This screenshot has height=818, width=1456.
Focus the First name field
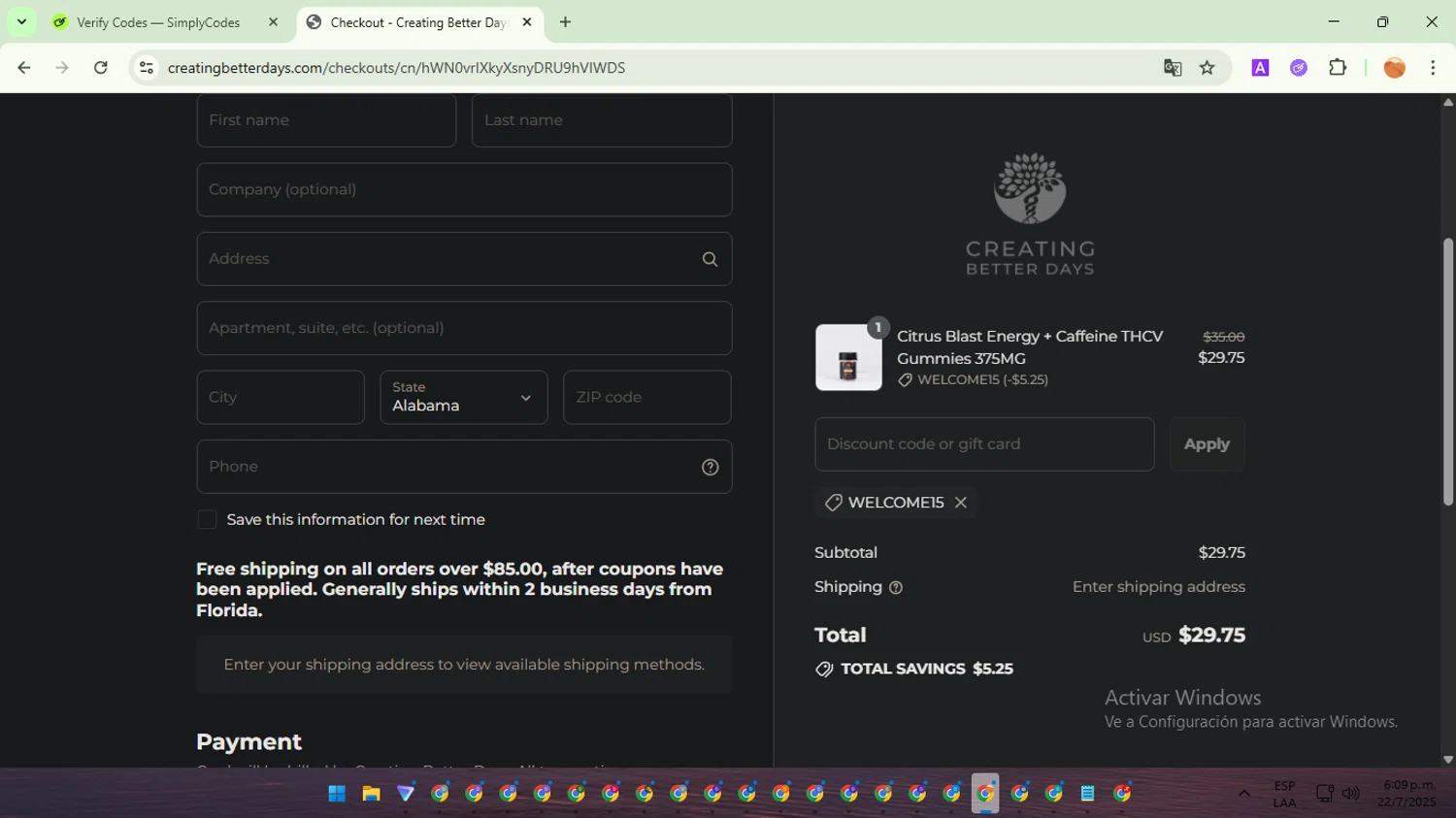click(x=326, y=120)
